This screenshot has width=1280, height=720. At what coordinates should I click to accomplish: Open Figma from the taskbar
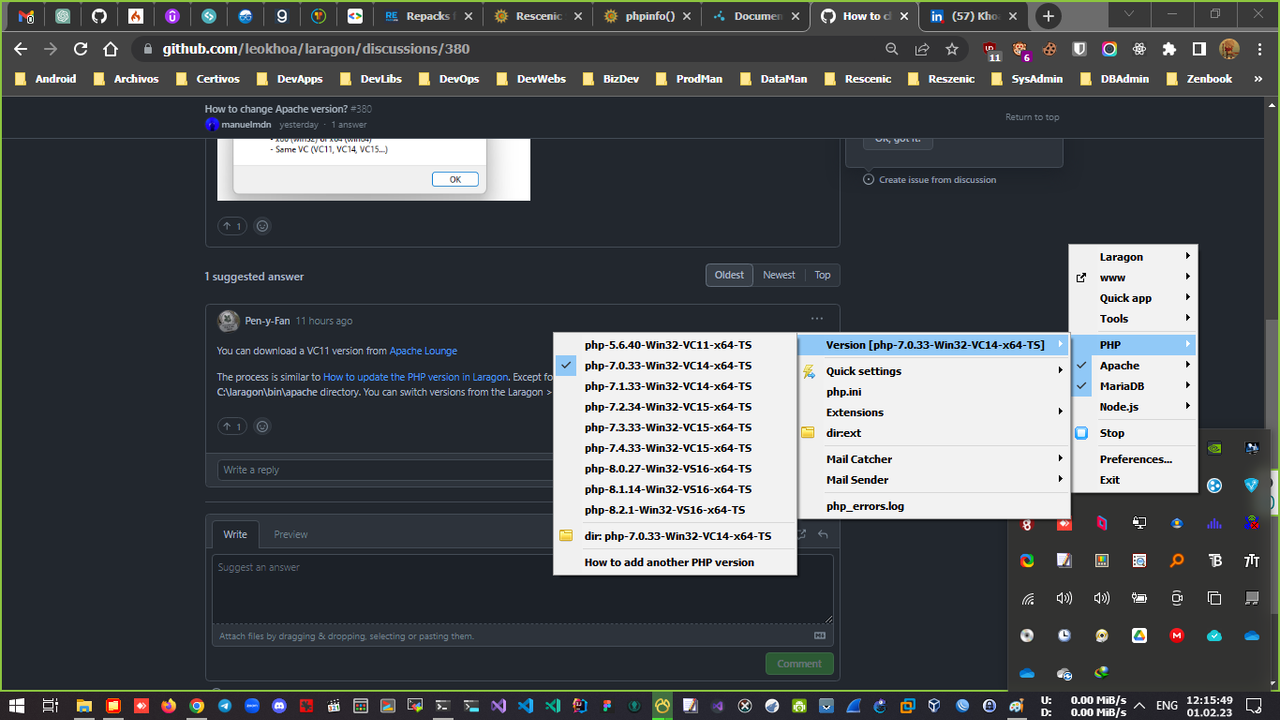[607, 705]
